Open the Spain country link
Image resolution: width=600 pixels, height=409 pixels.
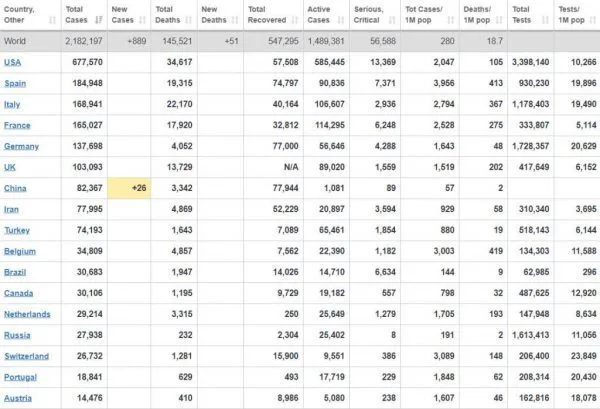[x=17, y=83]
